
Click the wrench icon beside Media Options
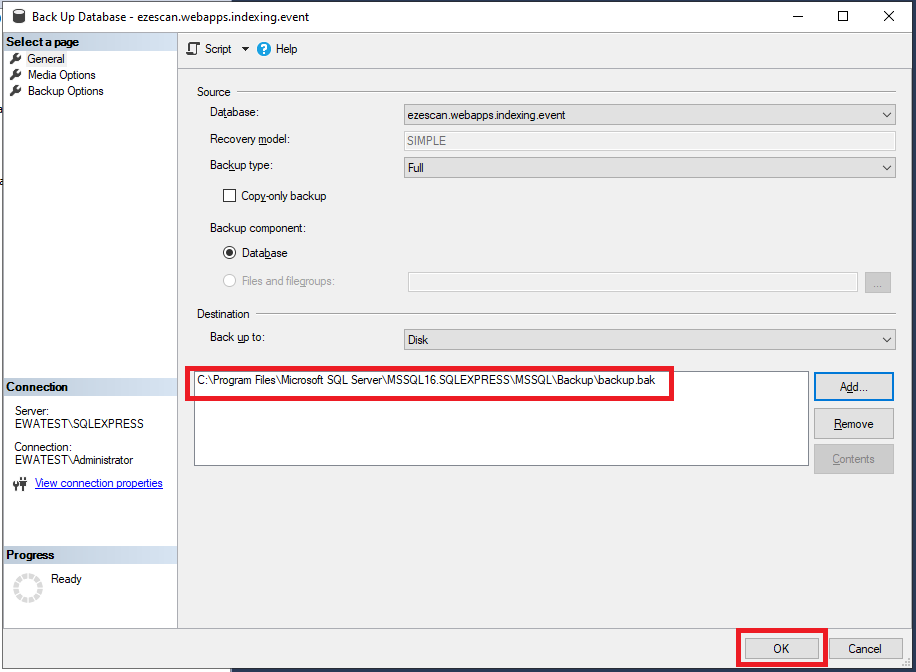(16, 75)
